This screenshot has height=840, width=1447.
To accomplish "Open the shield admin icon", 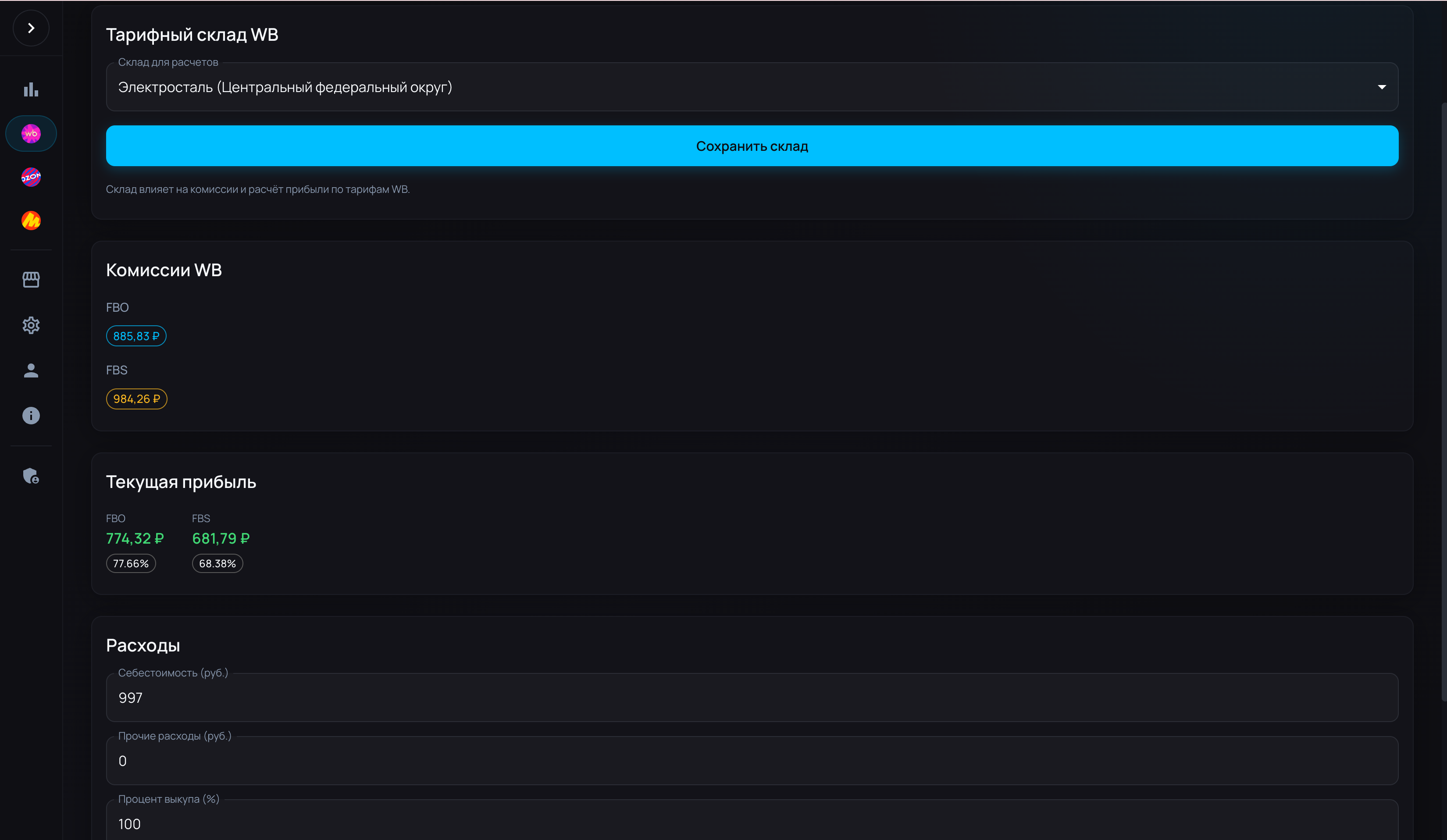I will (31, 476).
